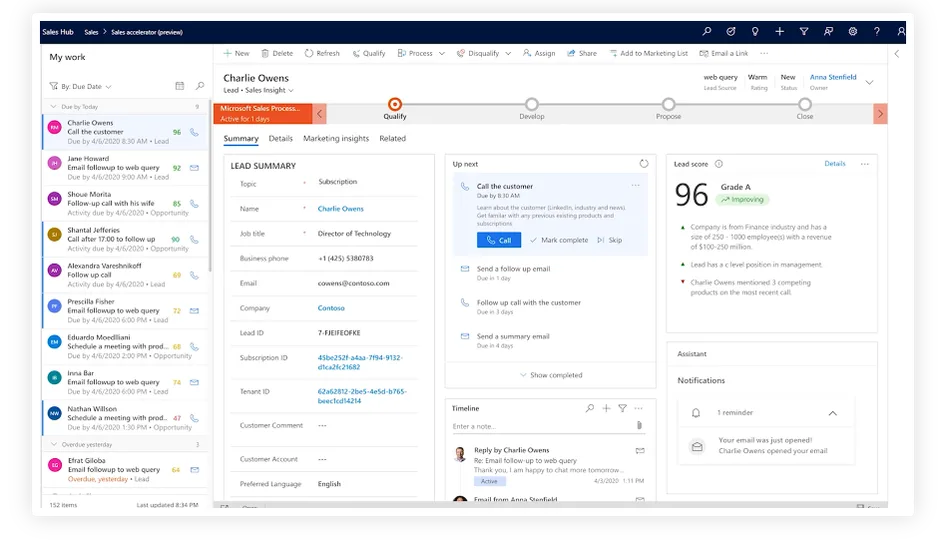This screenshot has height=550, width=946.
Task: Open command bar overflow ellipsis
Action: 764,53
